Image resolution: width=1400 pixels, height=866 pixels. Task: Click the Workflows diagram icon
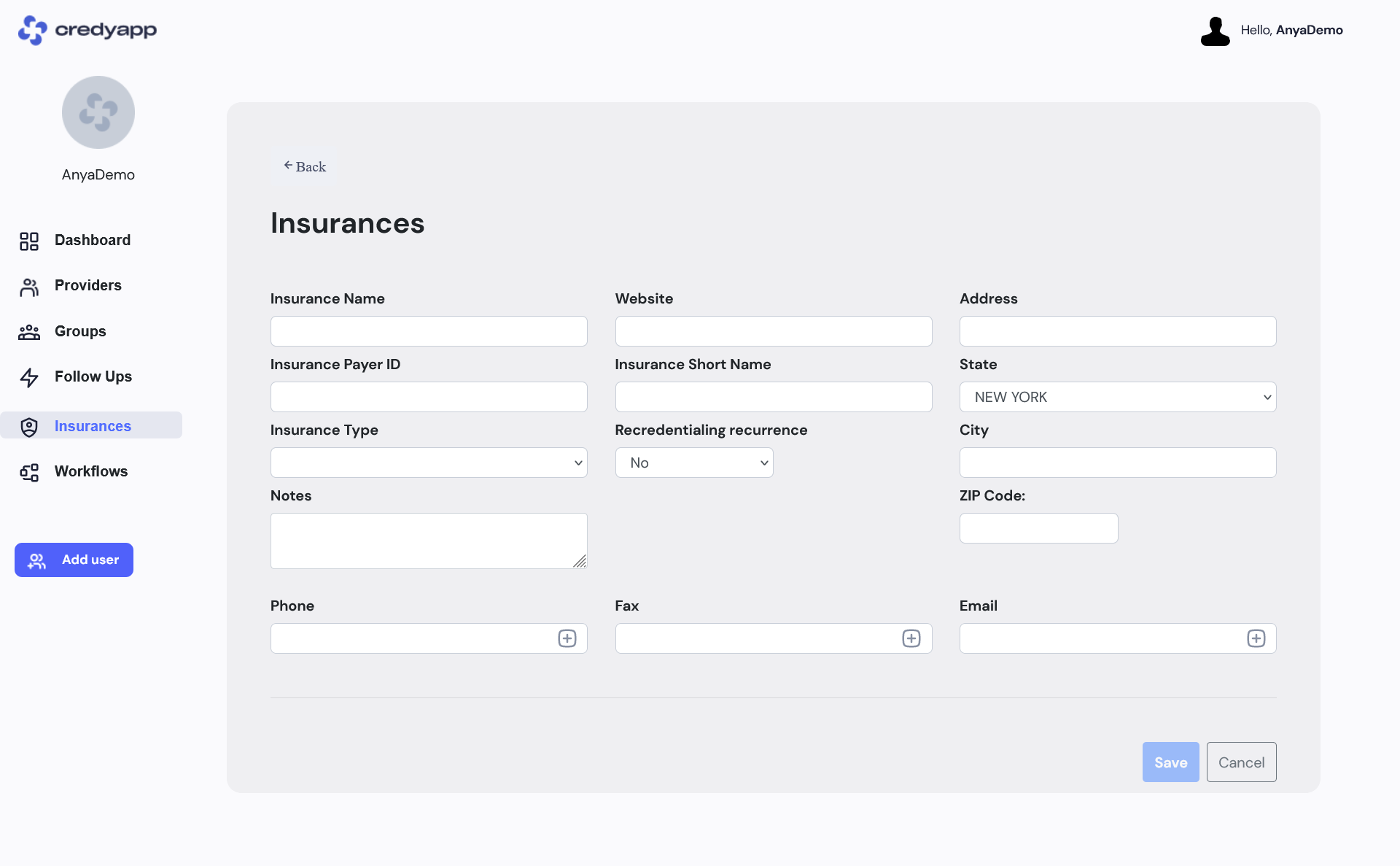click(x=29, y=472)
